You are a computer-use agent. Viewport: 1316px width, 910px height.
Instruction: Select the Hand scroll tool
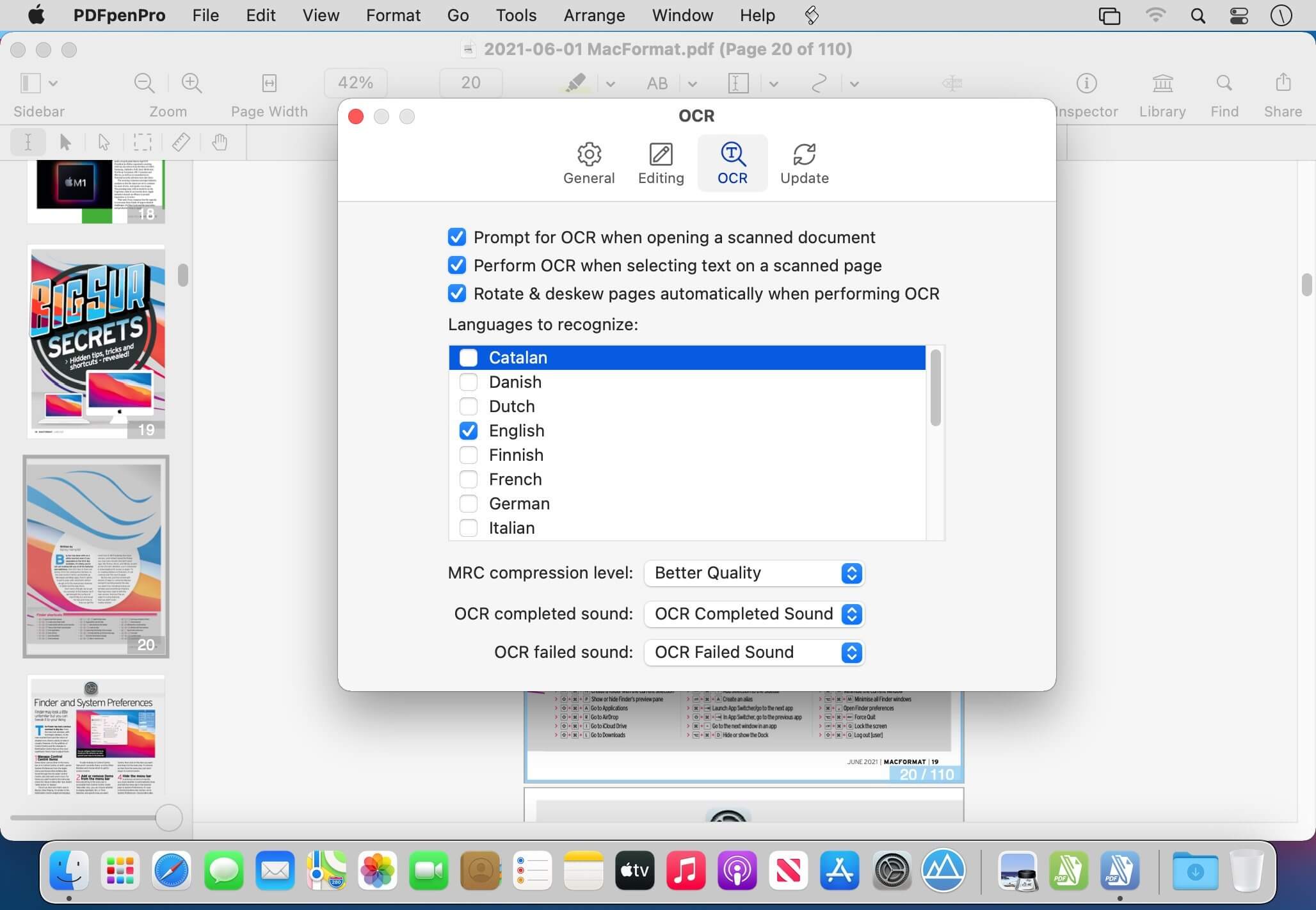(220, 142)
